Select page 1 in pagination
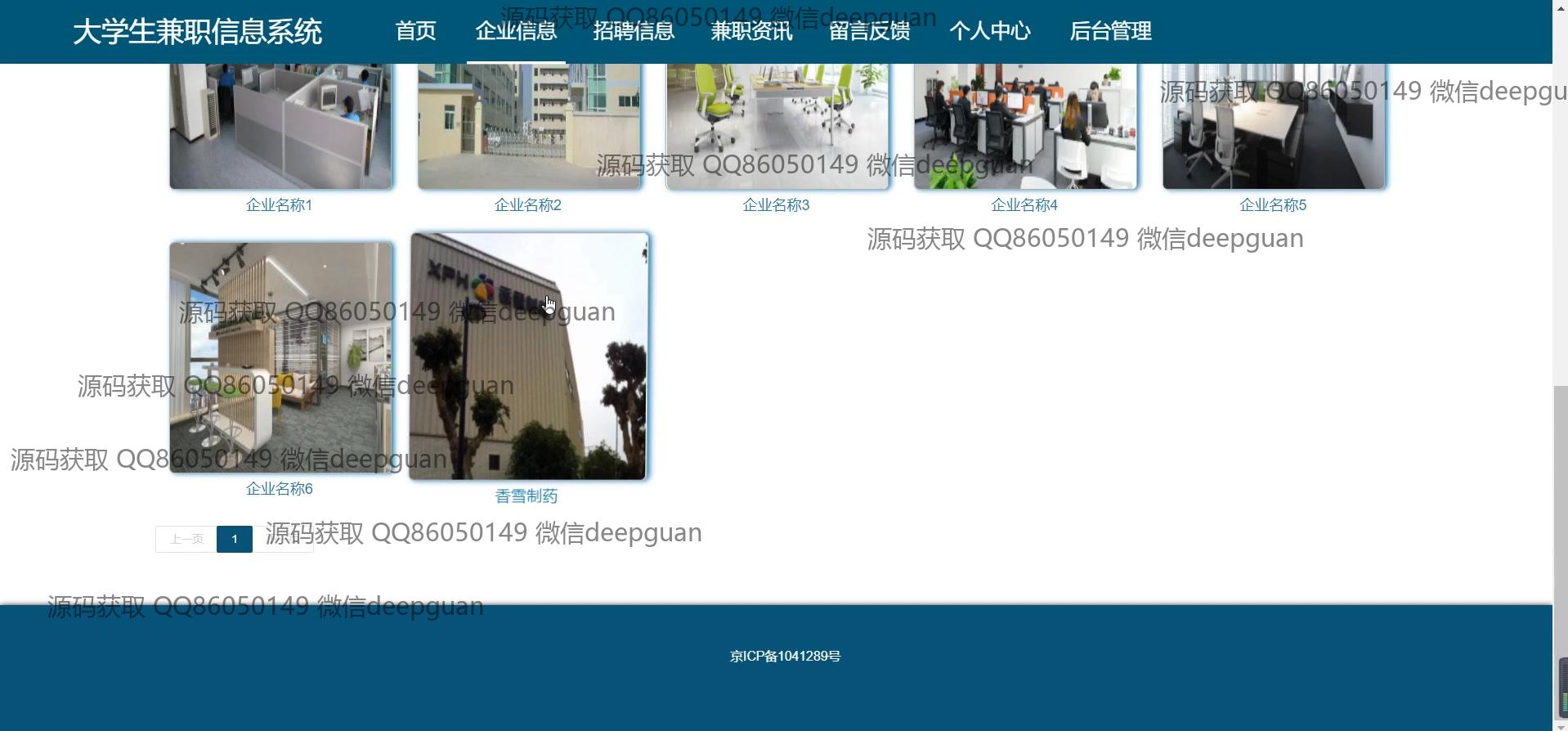Viewport: 1568px width, 731px height. (234, 539)
